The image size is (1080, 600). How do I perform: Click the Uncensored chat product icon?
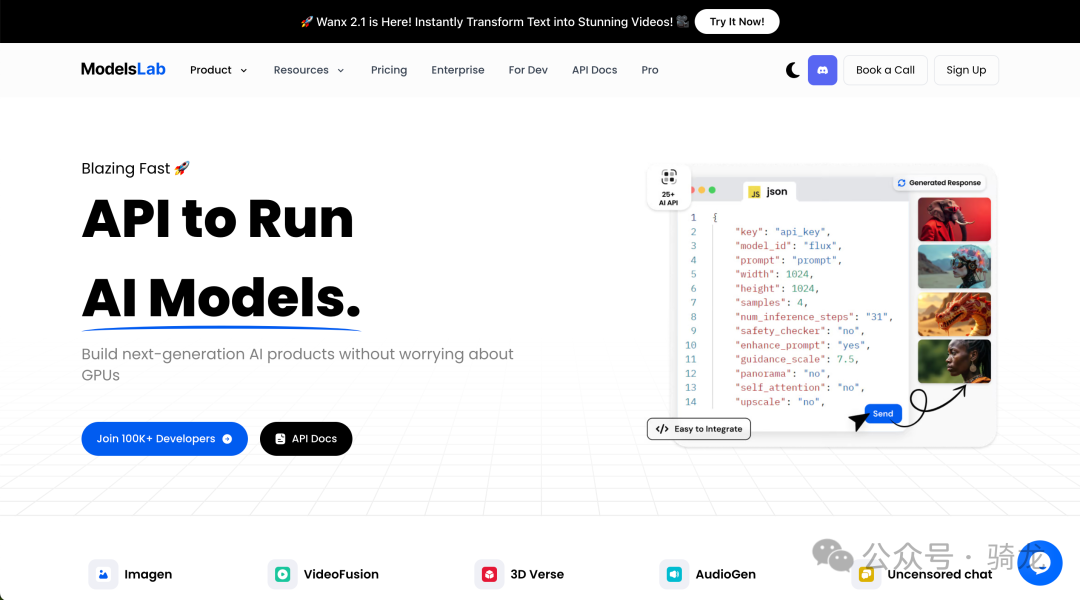[866, 575]
